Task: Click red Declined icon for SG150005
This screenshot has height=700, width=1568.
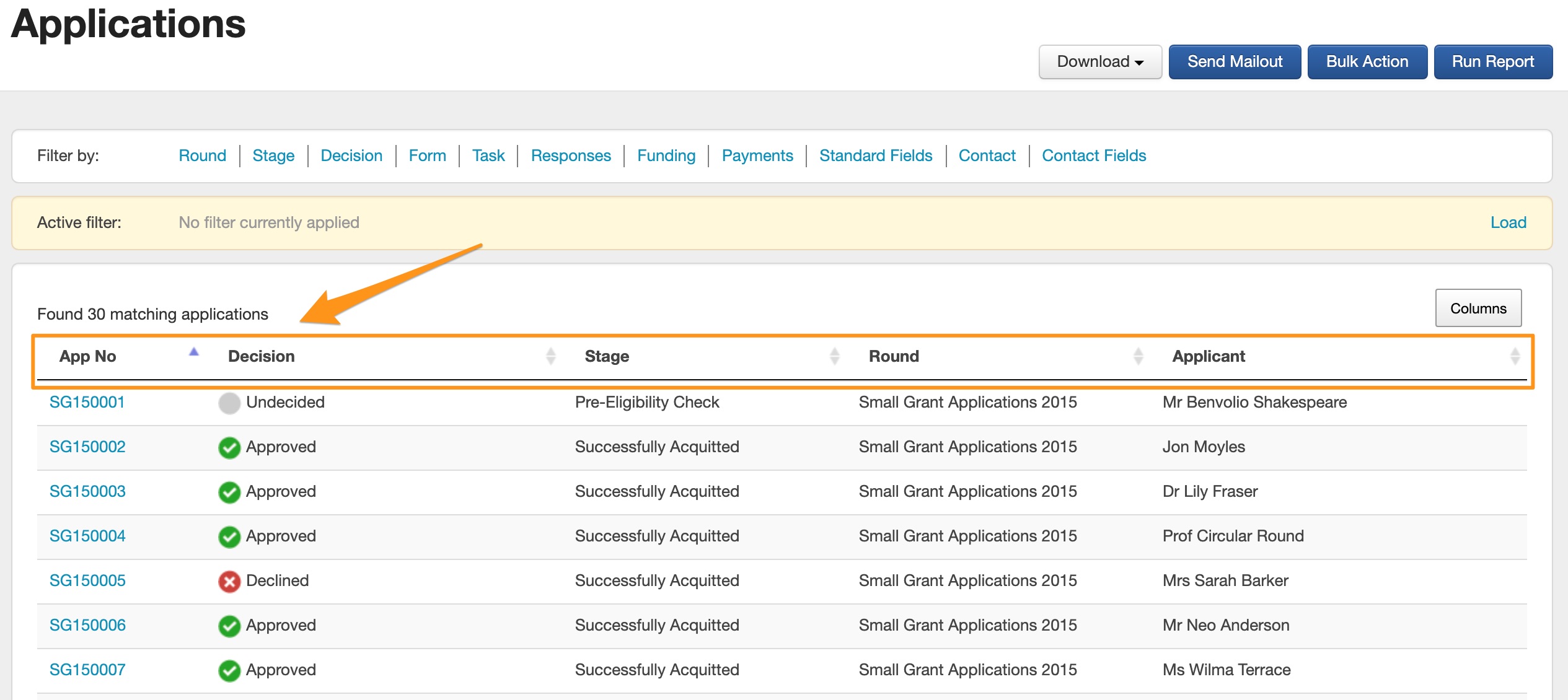Action: 229,582
